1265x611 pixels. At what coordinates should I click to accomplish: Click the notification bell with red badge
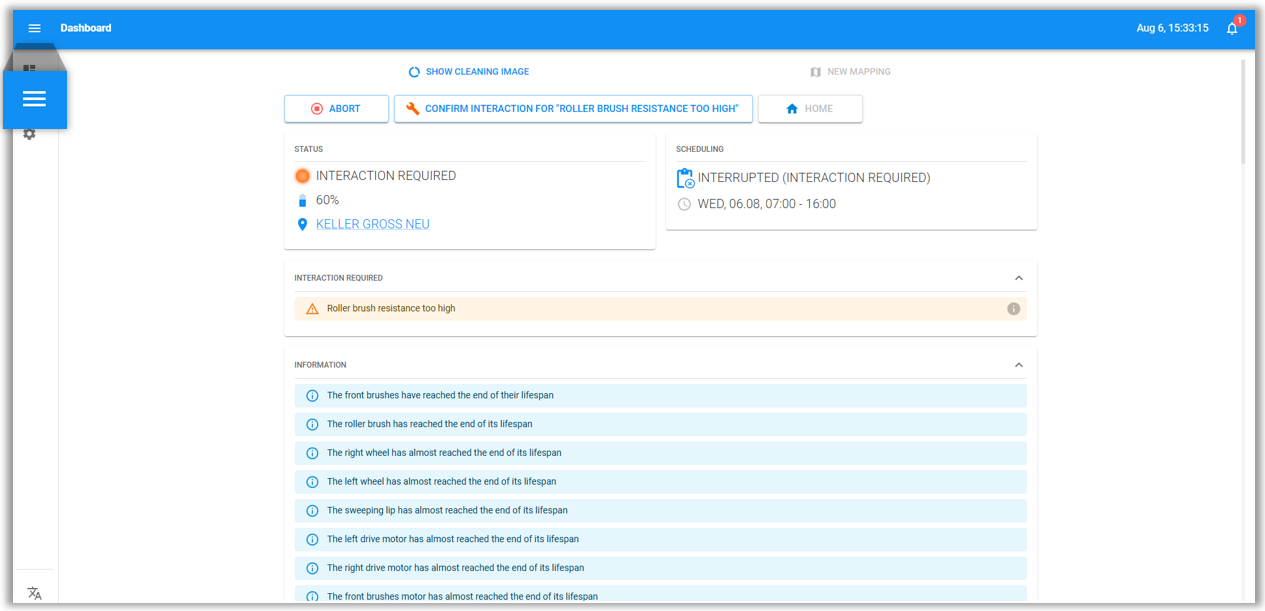pos(1232,28)
